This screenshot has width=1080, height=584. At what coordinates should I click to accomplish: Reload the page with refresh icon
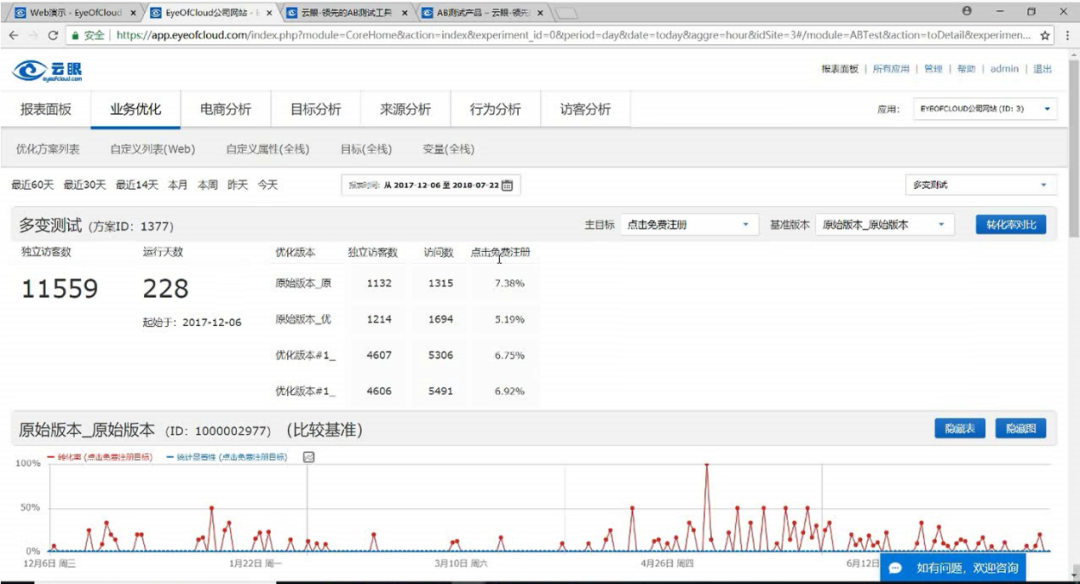[52, 35]
